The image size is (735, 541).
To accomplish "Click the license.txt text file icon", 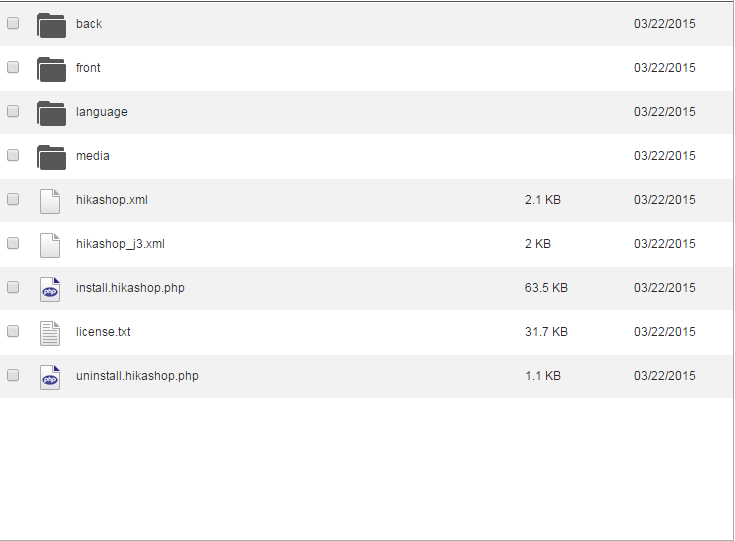I will pyautogui.click(x=50, y=333).
